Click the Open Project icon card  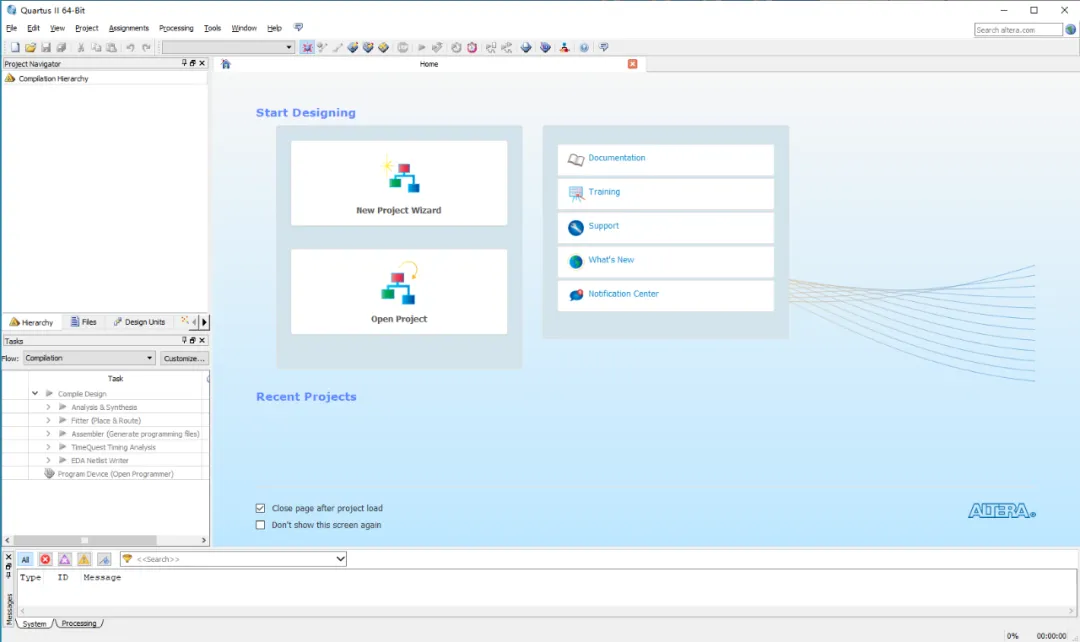[399, 292]
